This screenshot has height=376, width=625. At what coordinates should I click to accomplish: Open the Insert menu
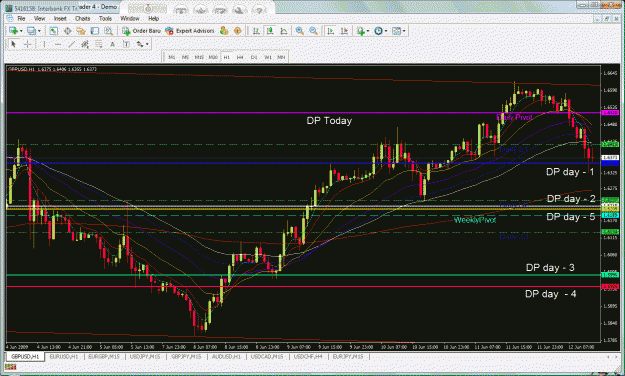tap(60, 18)
